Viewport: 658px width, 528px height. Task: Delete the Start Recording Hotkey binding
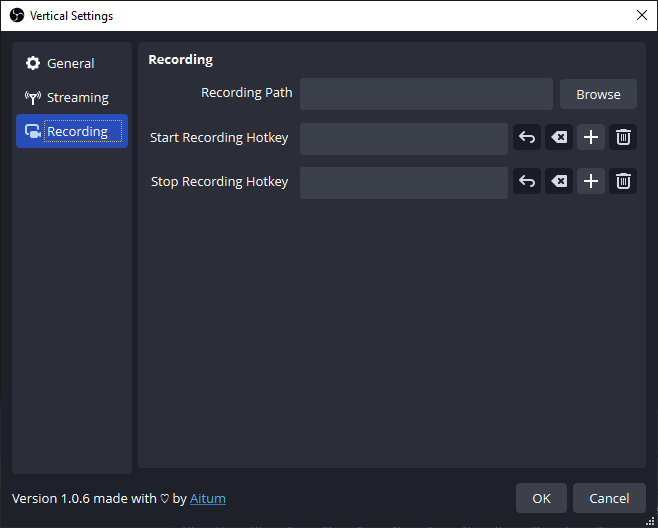[x=623, y=138]
